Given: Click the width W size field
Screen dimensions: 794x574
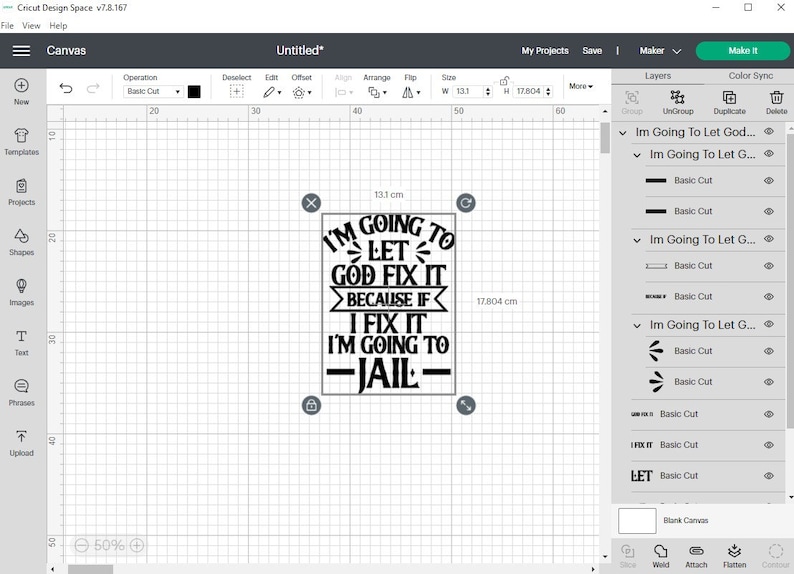Looking at the screenshot, I should tap(467, 91).
